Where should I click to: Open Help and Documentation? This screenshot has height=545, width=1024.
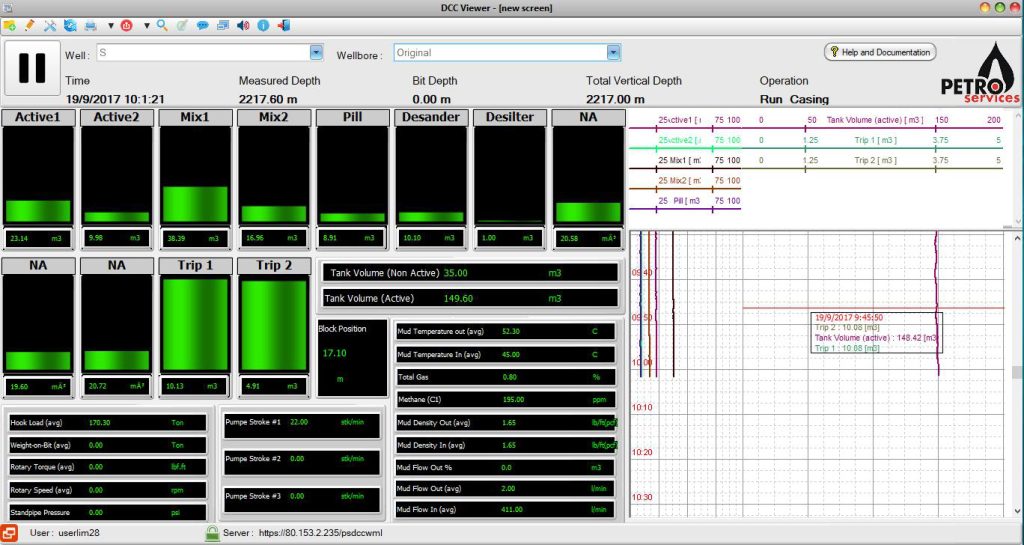pyautogui.click(x=879, y=52)
